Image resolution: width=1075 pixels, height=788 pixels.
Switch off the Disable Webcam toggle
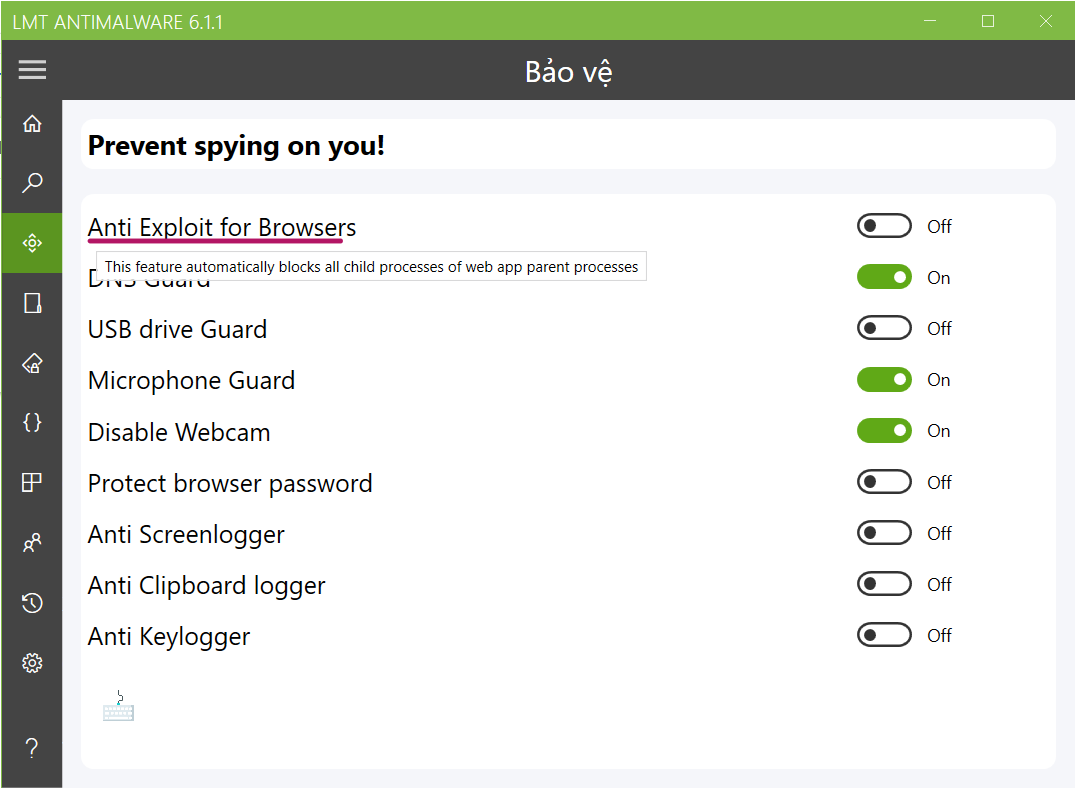(x=884, y=431)
